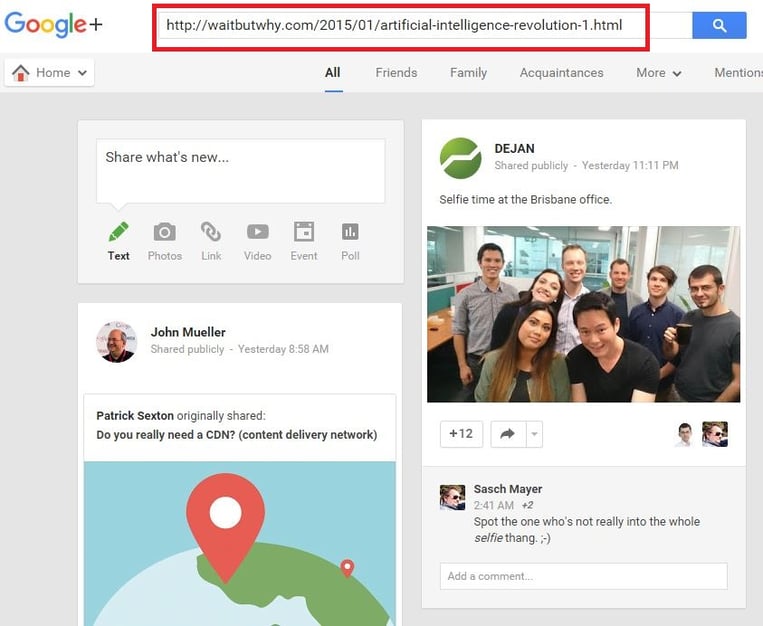Attach a link with the Link icon
Image resolution: width=763 pixels, height=626 pixels.
pyautogui.click(x=211, y=232)
